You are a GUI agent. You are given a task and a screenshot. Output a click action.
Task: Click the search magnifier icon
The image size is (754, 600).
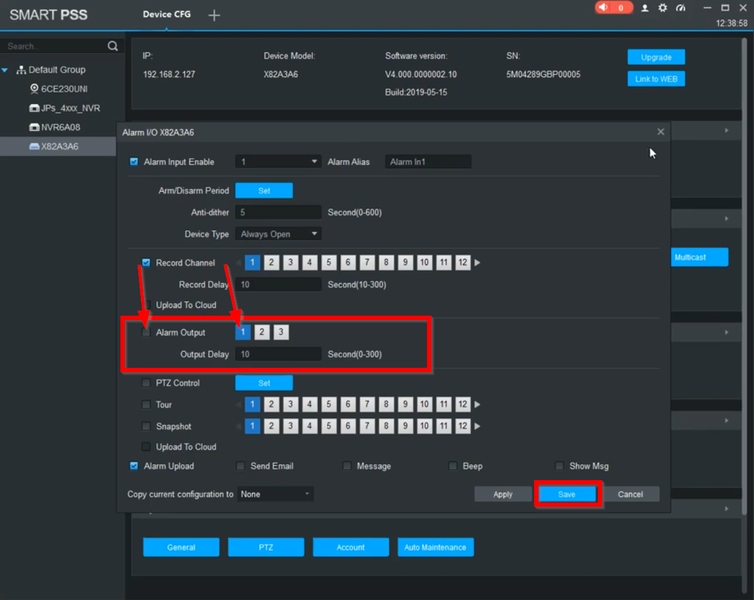tap(113, 46)
